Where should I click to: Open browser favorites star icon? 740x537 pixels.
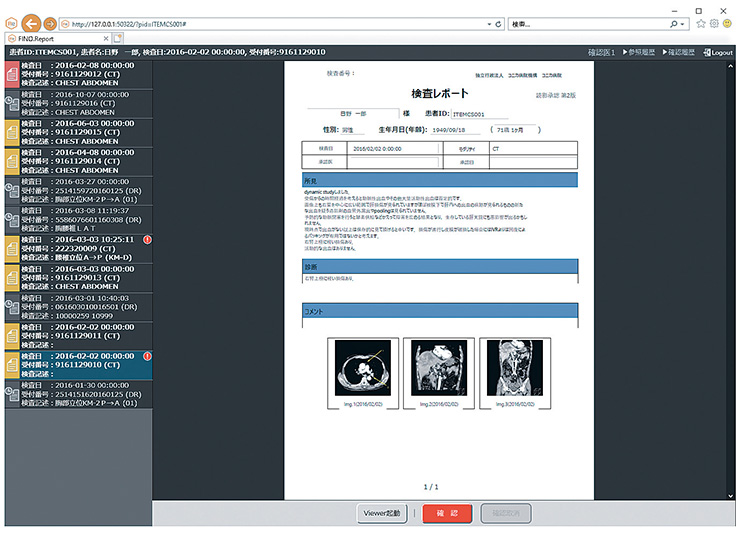tap(699, 22)
